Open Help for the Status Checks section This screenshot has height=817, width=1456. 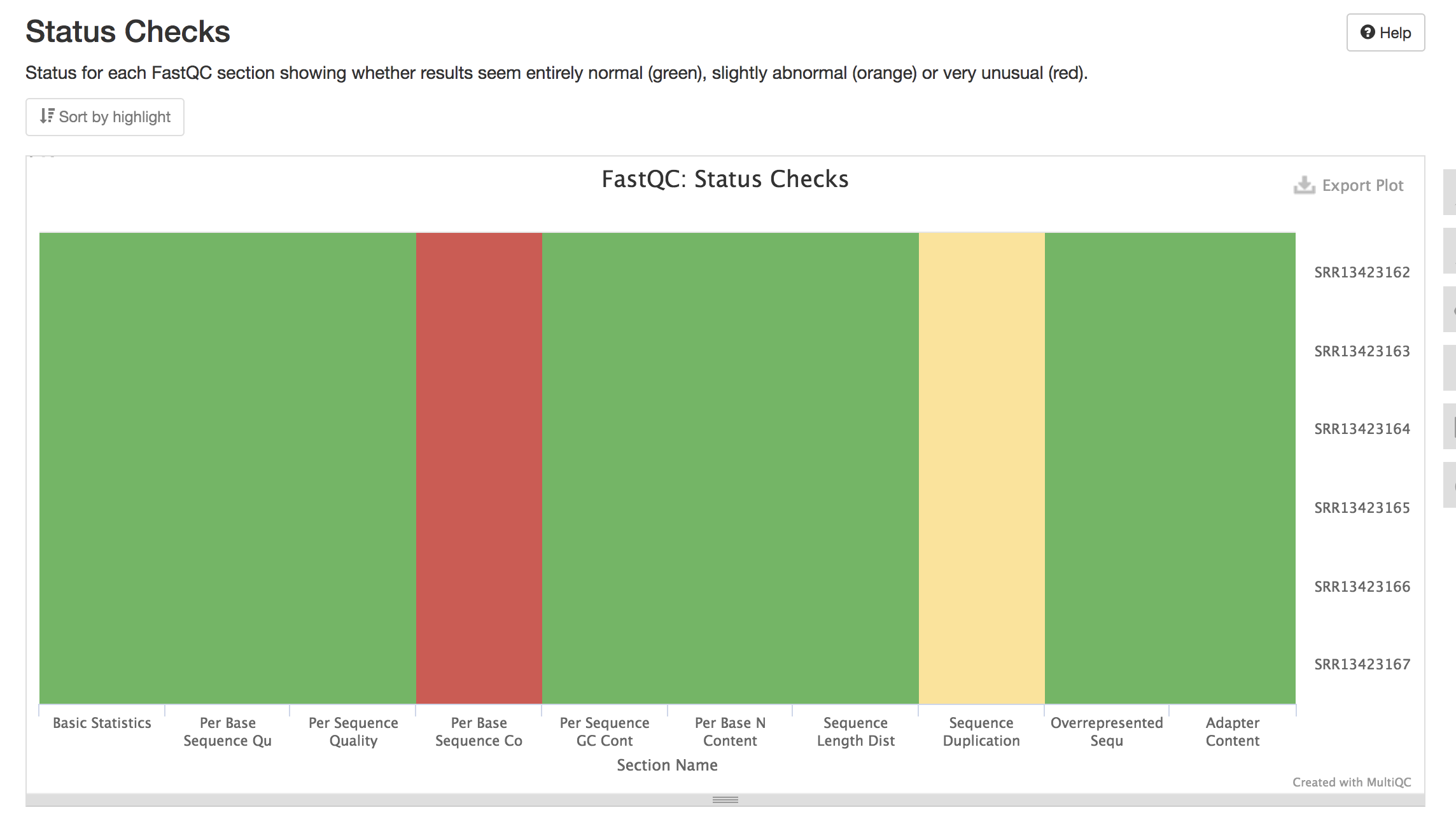pyautogui.click(x=1386, y=32)
